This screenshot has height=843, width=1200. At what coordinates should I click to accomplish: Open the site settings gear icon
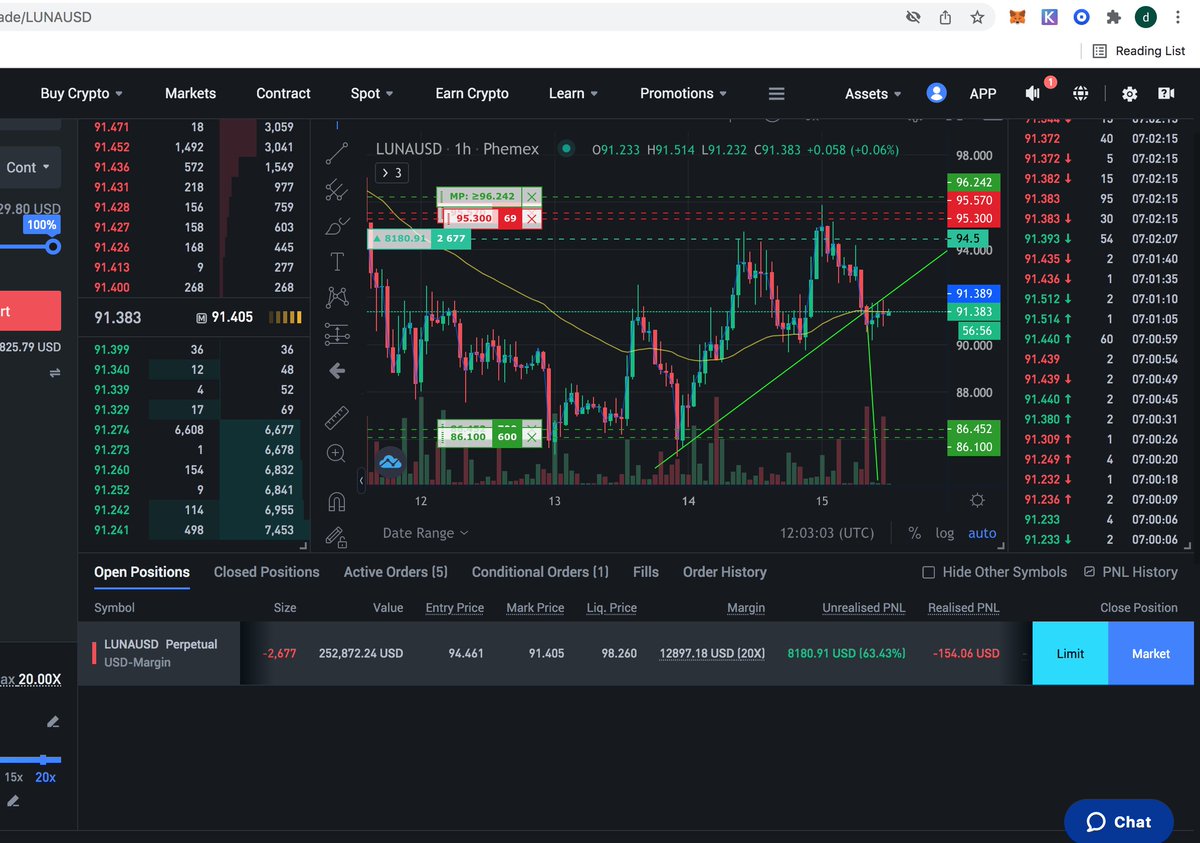point(1130,93)
